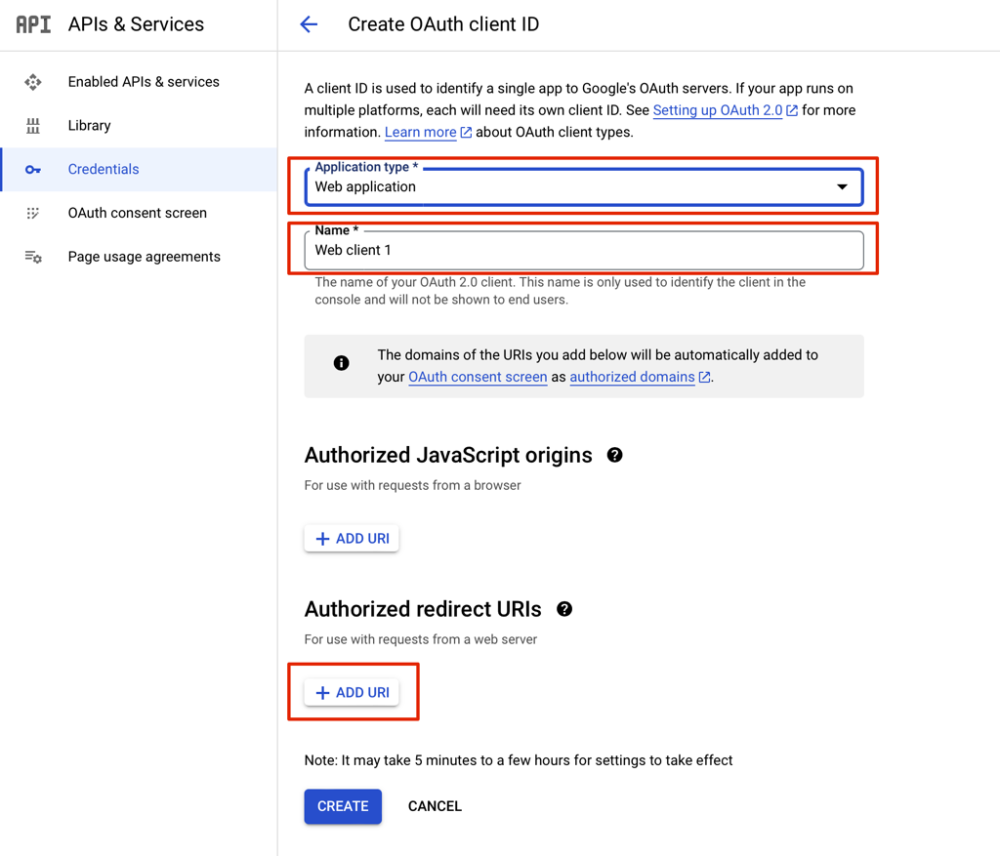This screenshot has width=1000, height=856.
Task: Click the API logo in header
Action: [x=33, y=24]
